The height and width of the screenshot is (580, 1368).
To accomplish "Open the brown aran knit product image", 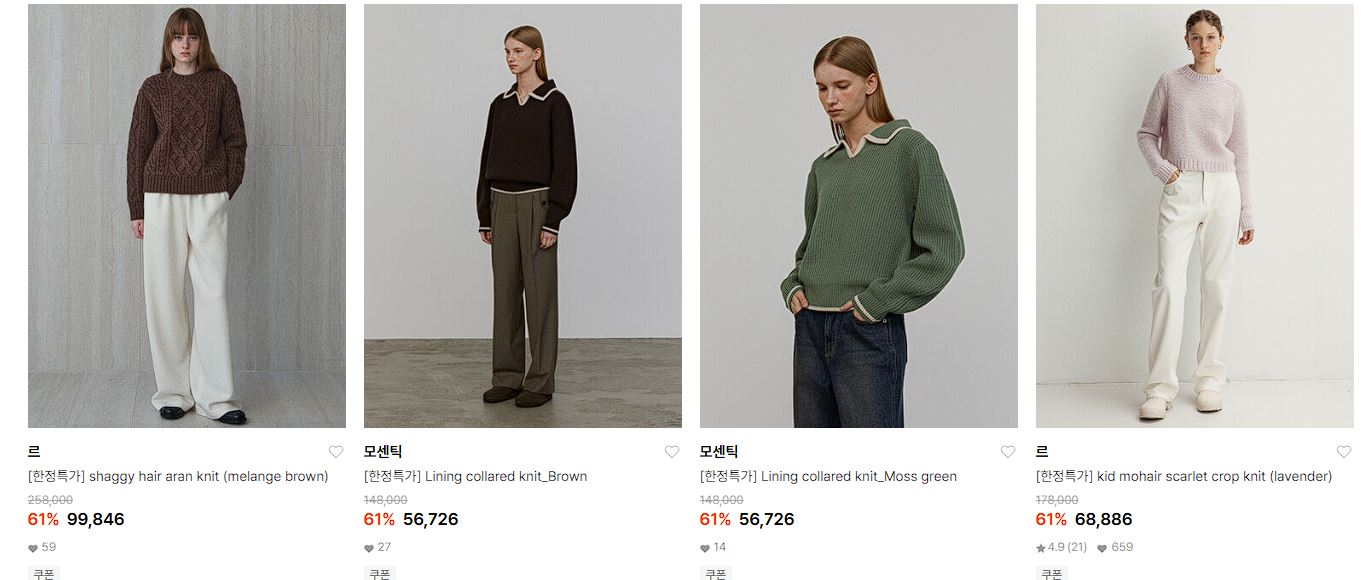I will pyautogui.click(x=187, y=216).
